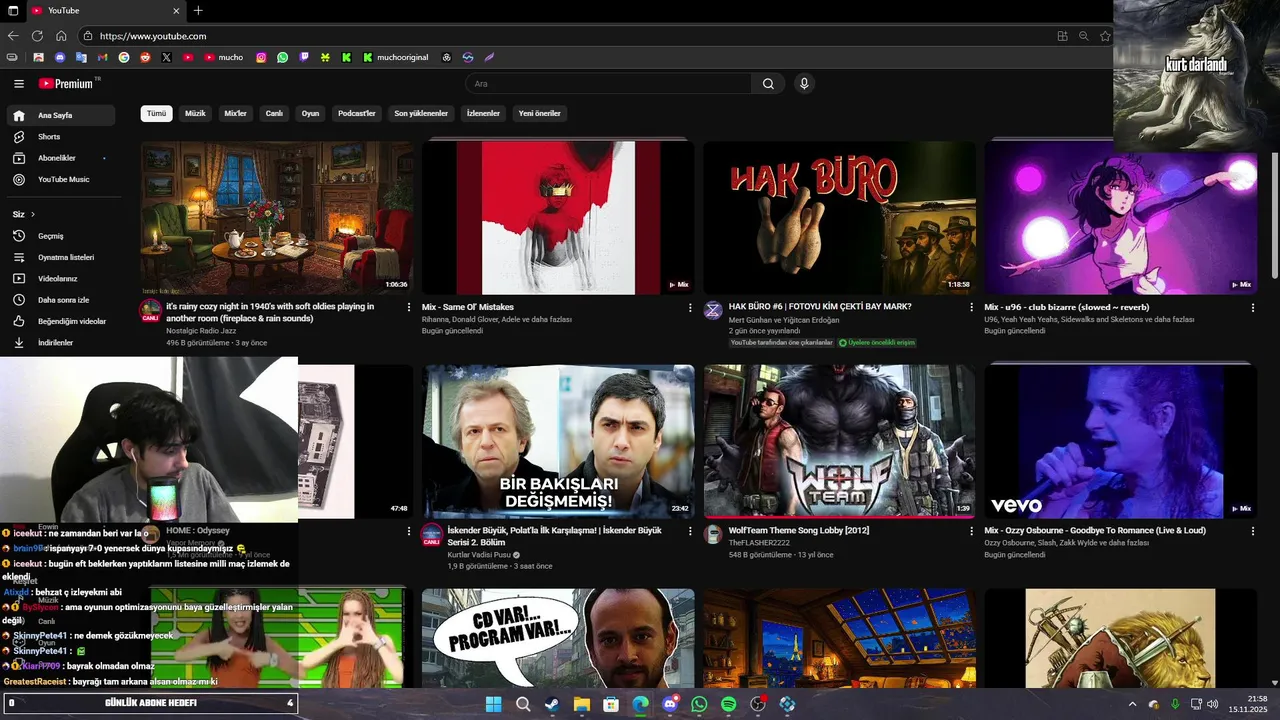Open the YouTube hamburger guide menu
Image resolution: width=1280 pixels, height=720 pixels.
coord(19,84)
